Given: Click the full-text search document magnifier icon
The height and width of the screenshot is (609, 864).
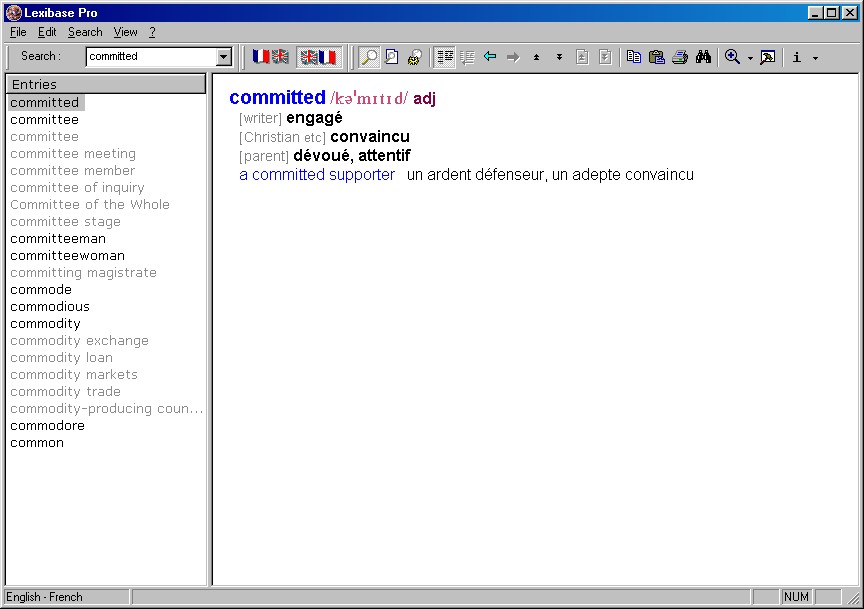Looking at the screenshot, I should [x=392, y=57].
